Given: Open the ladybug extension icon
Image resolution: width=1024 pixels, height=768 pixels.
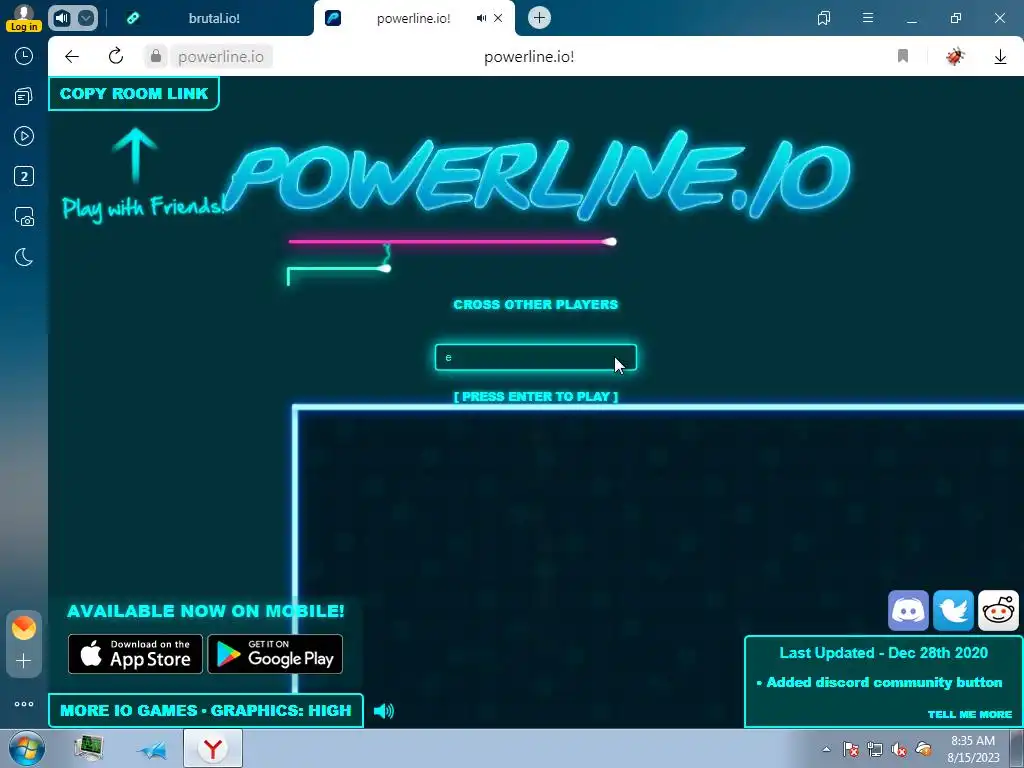Looking at the screenshot, I should point(955,56).
